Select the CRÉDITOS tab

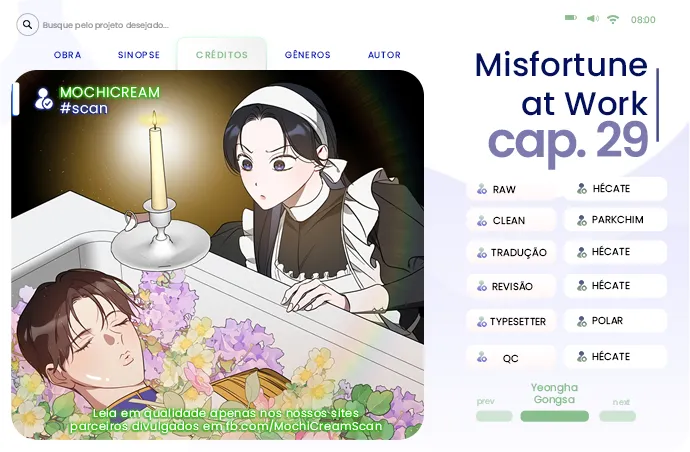pyautogui.click(x=222, y=55)
